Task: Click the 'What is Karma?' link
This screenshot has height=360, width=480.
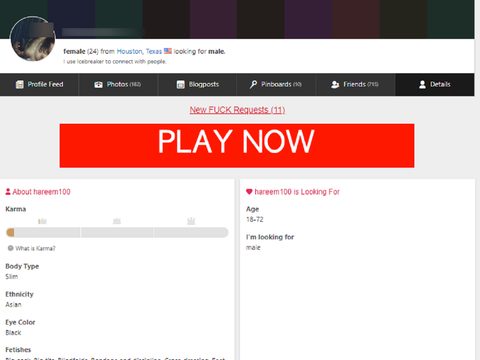Action: click(35, 248)
